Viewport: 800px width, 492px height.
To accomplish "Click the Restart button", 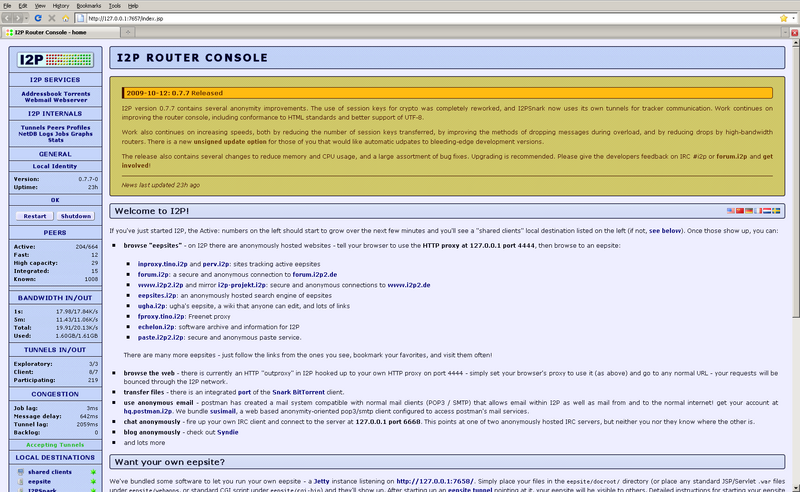I will tap(35, 216).
